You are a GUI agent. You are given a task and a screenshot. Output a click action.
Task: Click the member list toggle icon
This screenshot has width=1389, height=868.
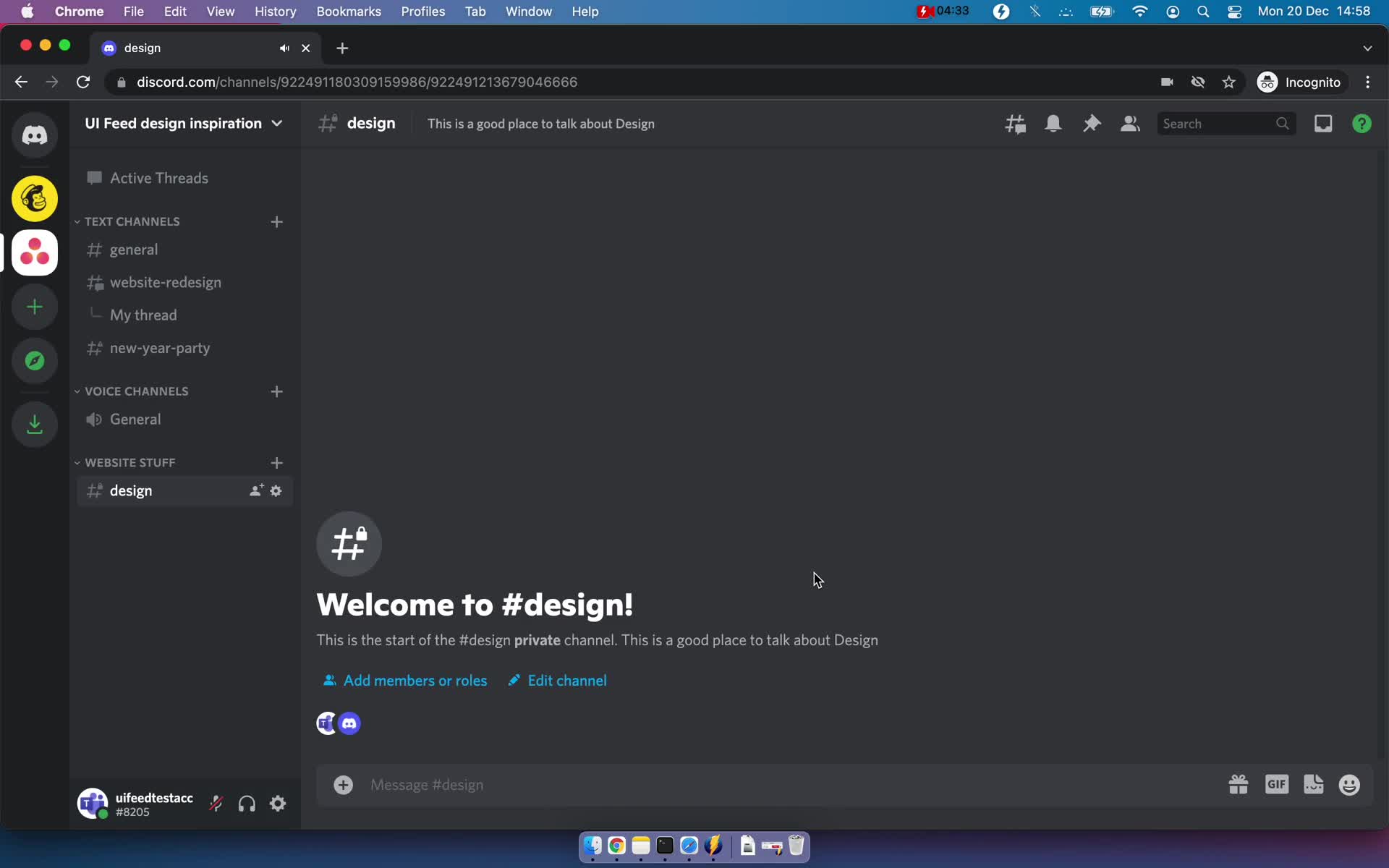1129,123
